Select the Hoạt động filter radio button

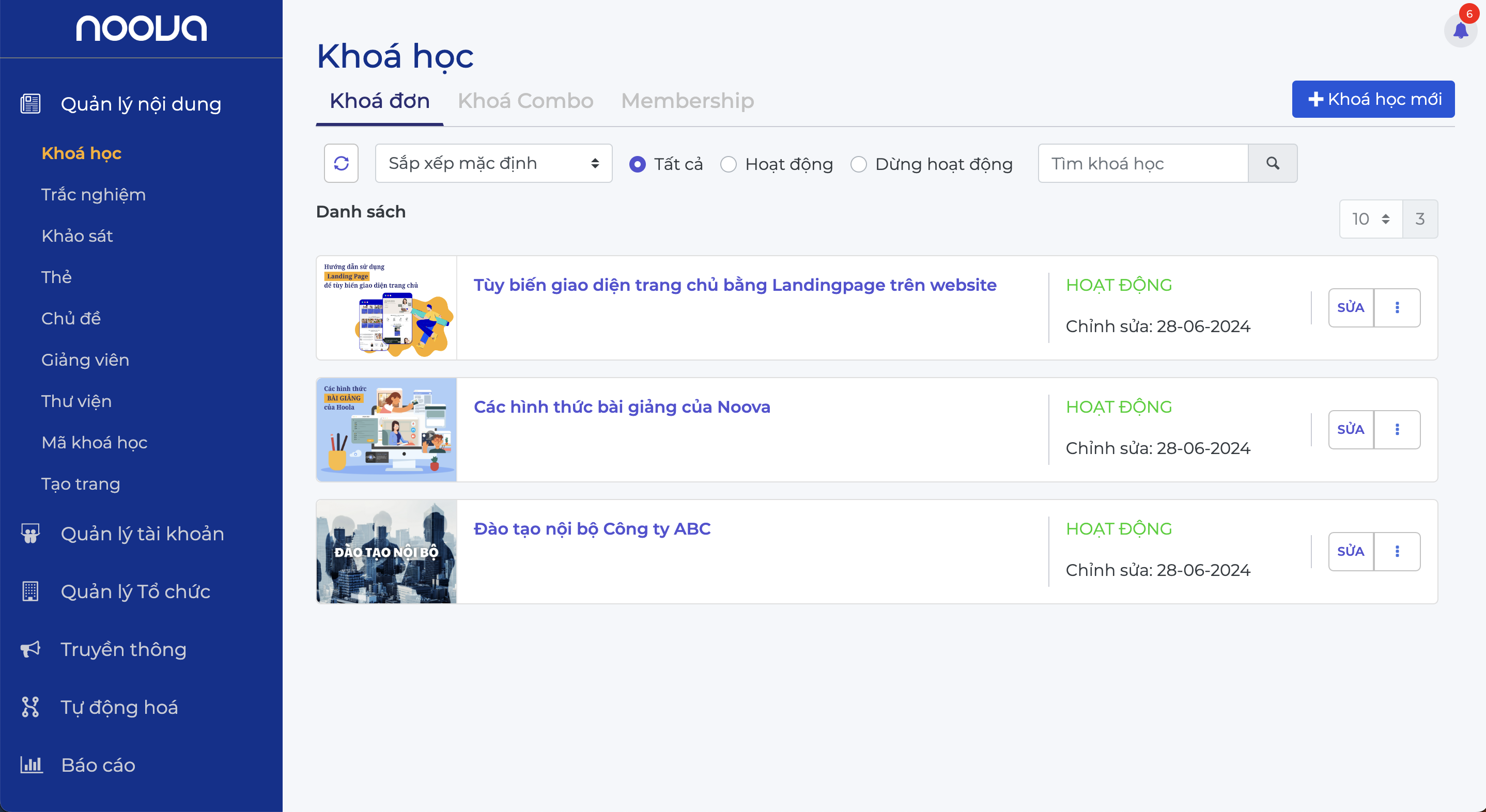pyautogui.click(x=729, y=164)
